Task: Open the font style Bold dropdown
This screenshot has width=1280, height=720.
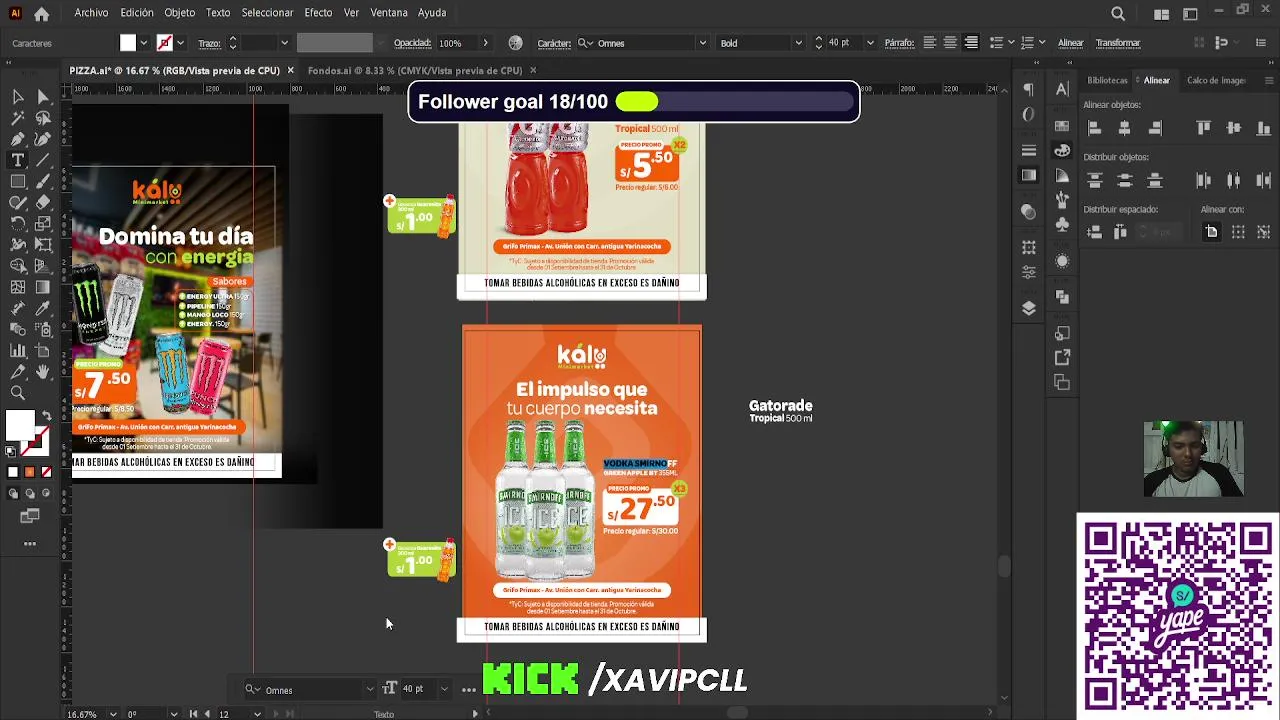Action: (798, 43)
